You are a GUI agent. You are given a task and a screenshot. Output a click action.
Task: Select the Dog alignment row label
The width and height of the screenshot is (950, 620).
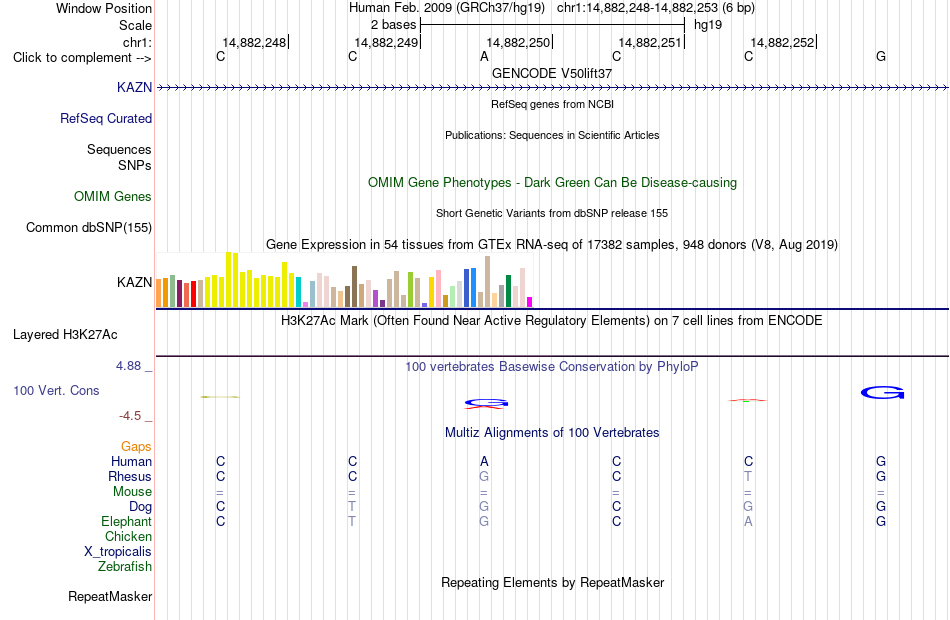[140, 507]
